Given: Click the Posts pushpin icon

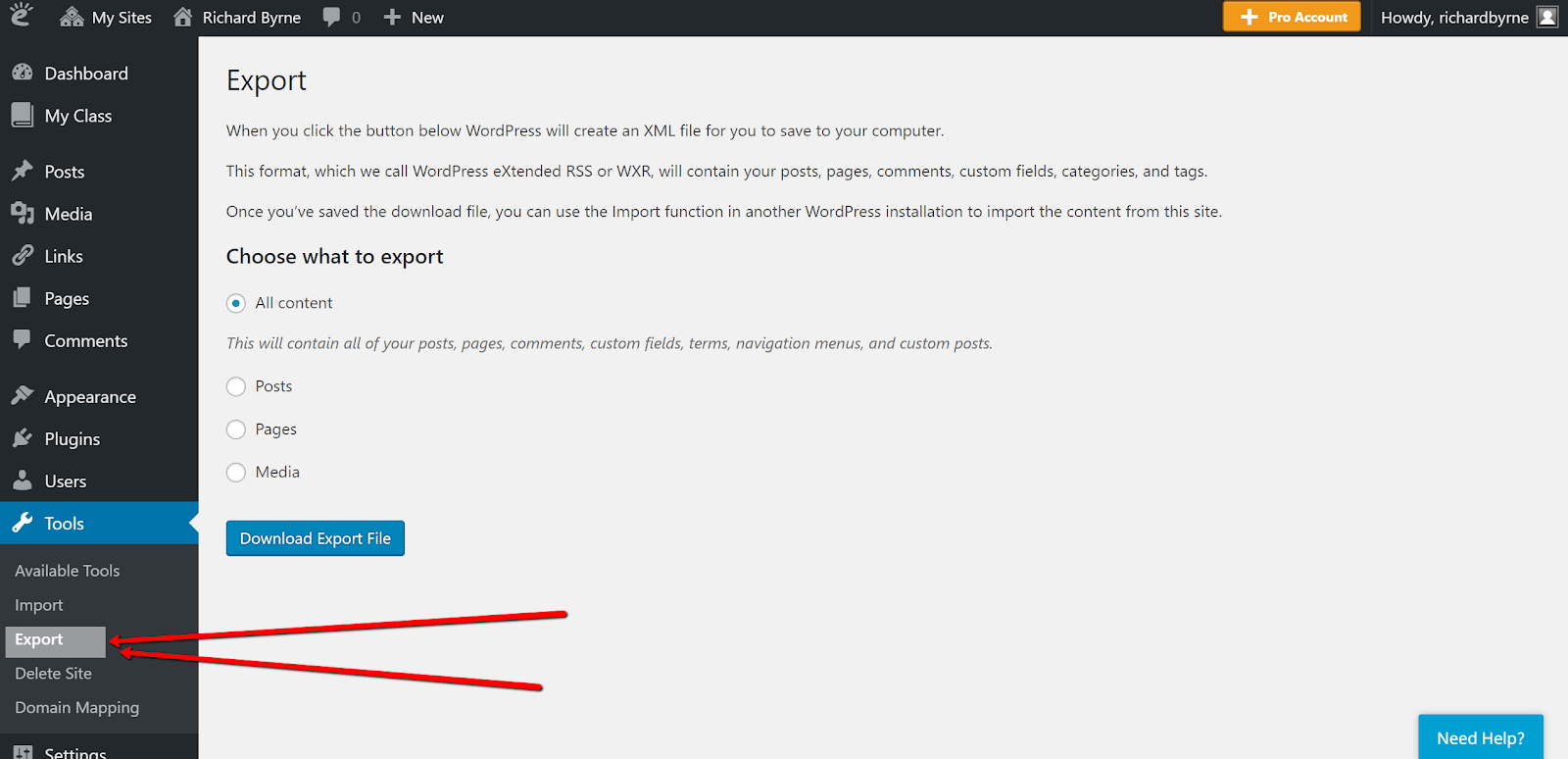Looking at the screenshot, I should [23, 171].
